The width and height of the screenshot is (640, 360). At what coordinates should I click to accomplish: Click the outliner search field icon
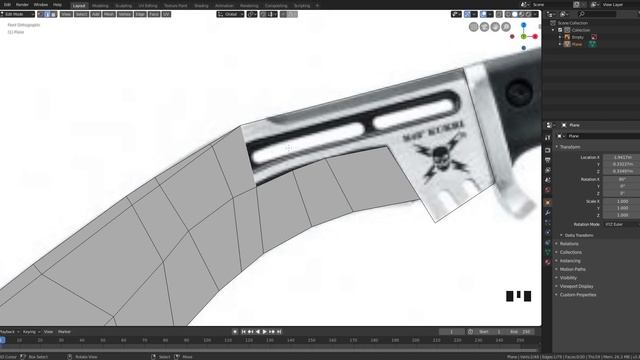581,14
